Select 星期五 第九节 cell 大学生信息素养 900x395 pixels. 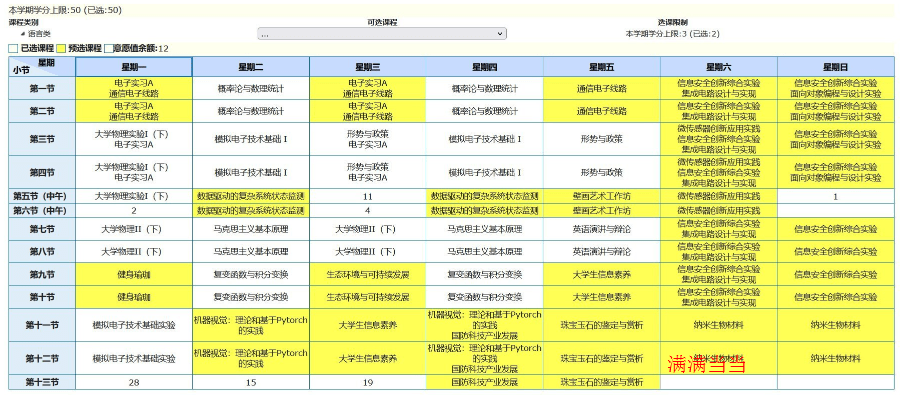(602, 274)
